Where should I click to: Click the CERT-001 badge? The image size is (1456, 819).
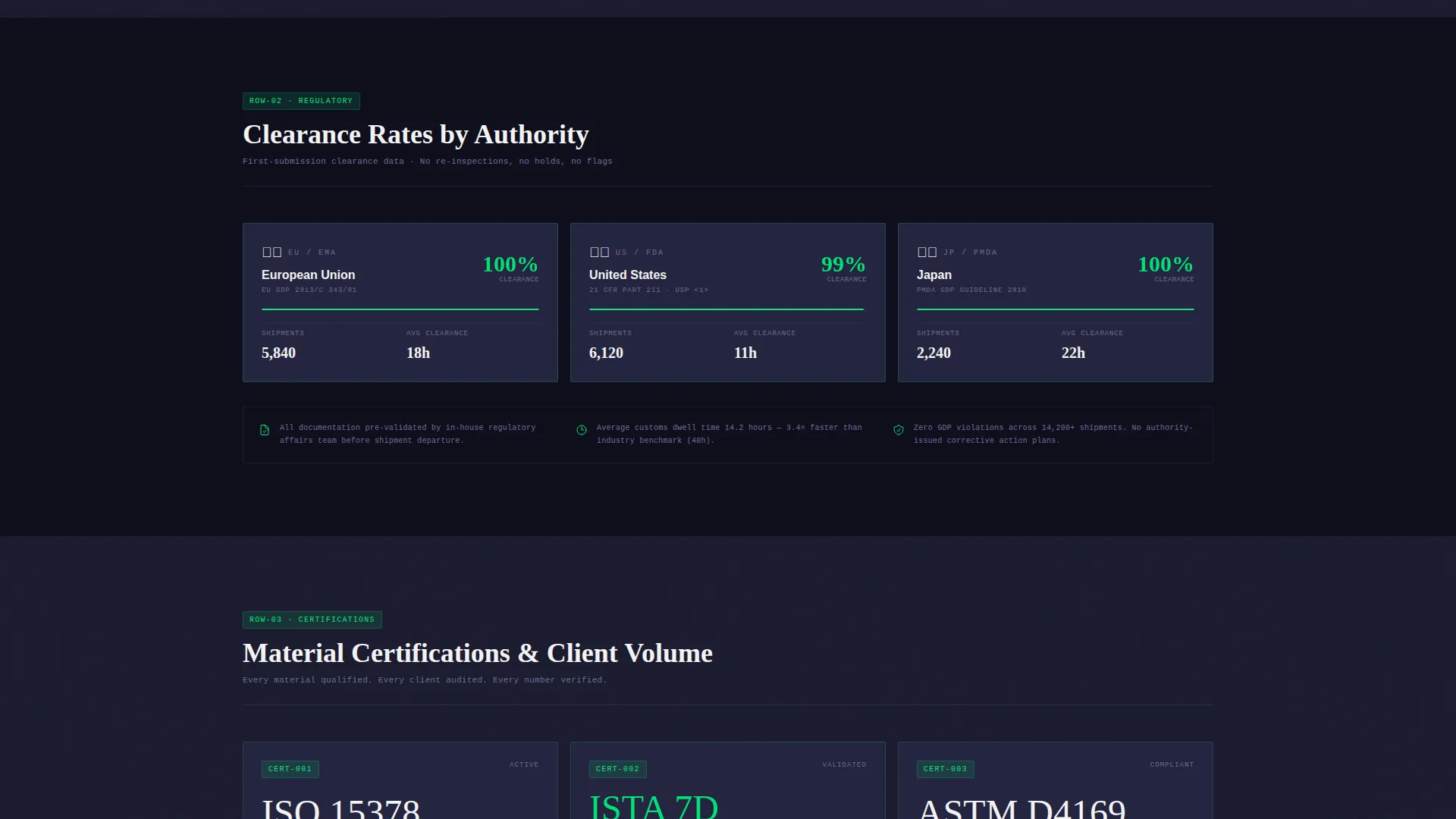click(290, 769)
